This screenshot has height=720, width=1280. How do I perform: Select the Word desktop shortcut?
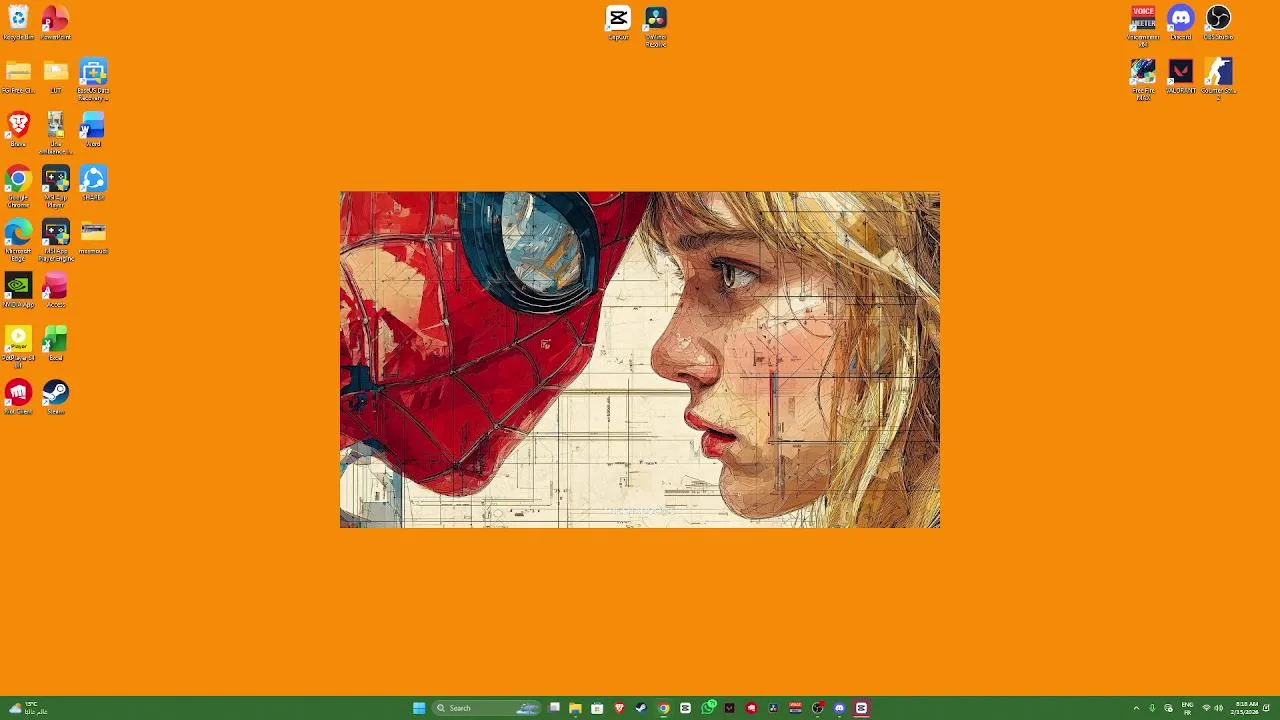[x=93, y=130]
